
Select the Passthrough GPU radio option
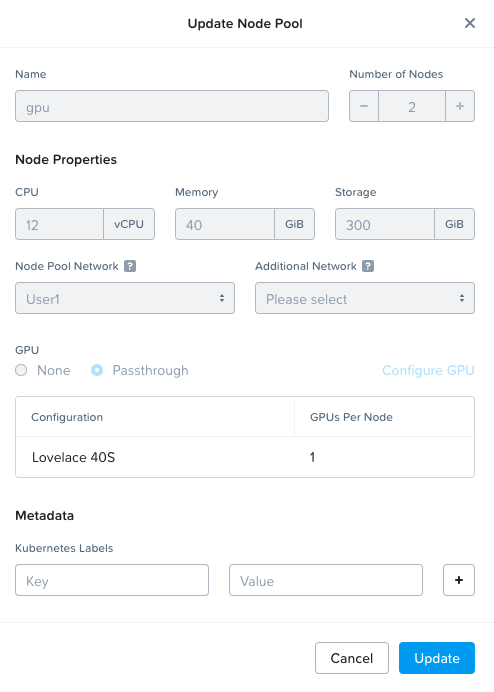click(97, 370)
